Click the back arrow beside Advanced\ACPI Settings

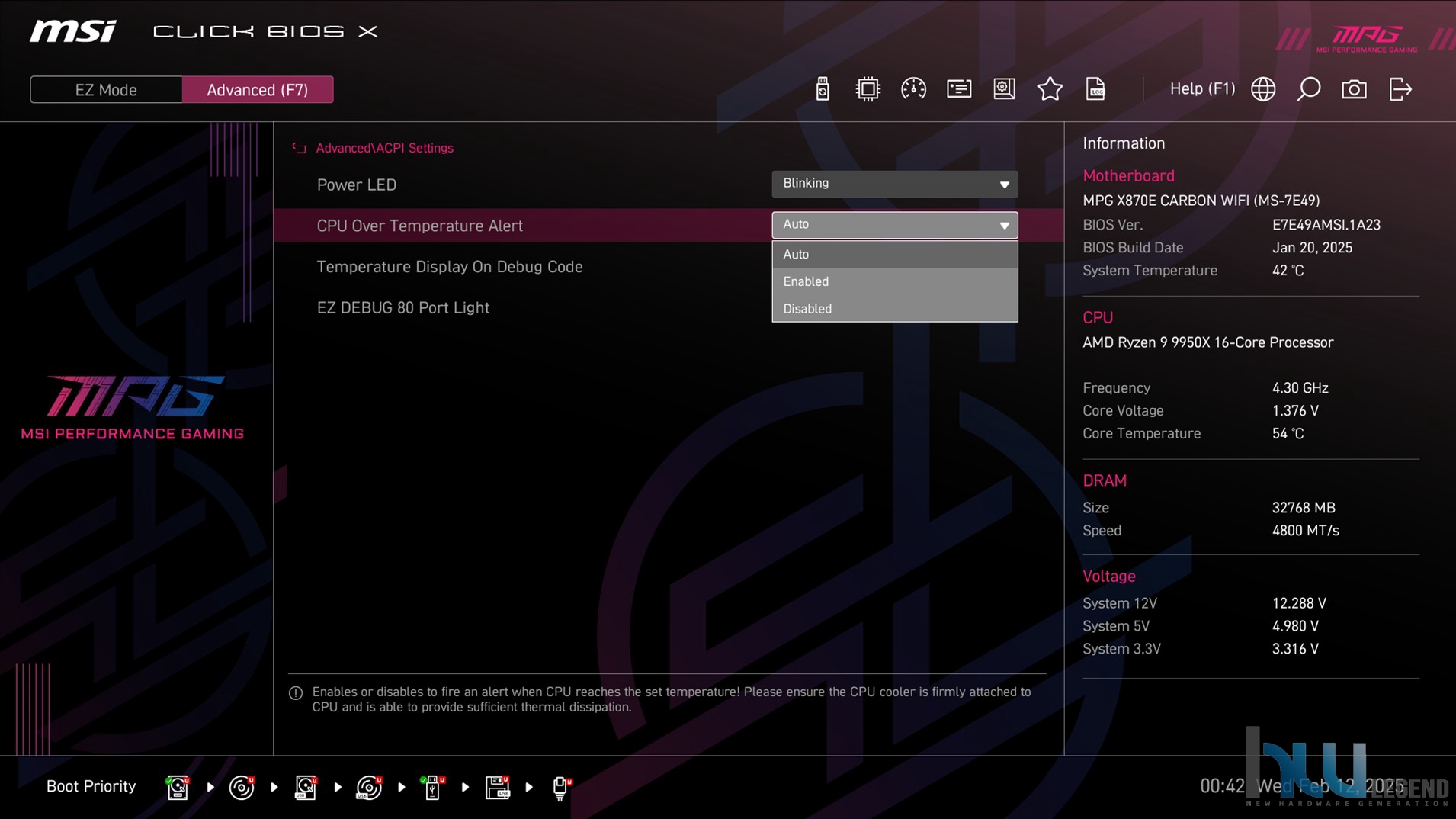pyautogui.click(x=299, y=148)
